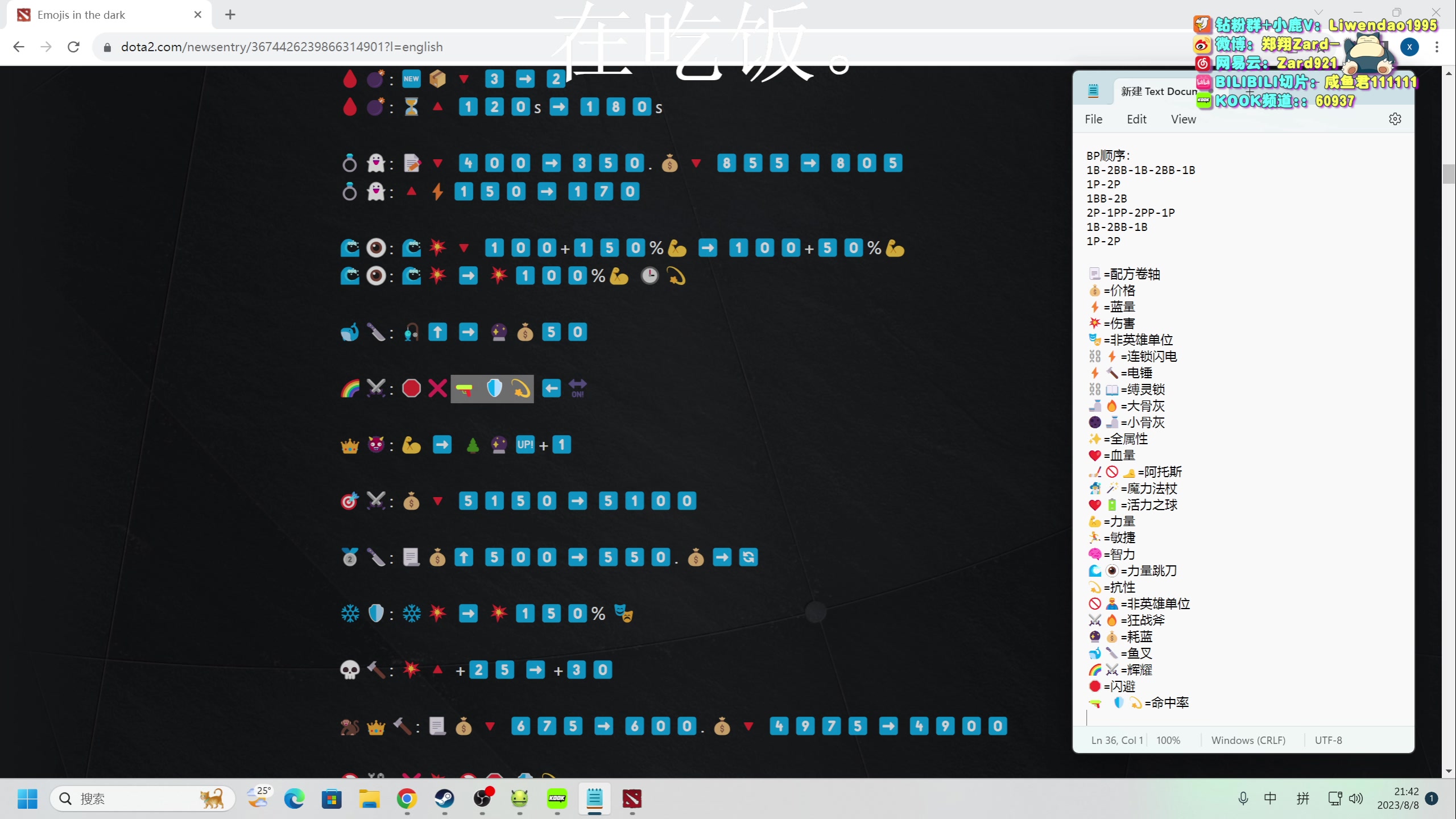Open a new browser tab
The image size is (1456, 819).
tap(230, 15)
